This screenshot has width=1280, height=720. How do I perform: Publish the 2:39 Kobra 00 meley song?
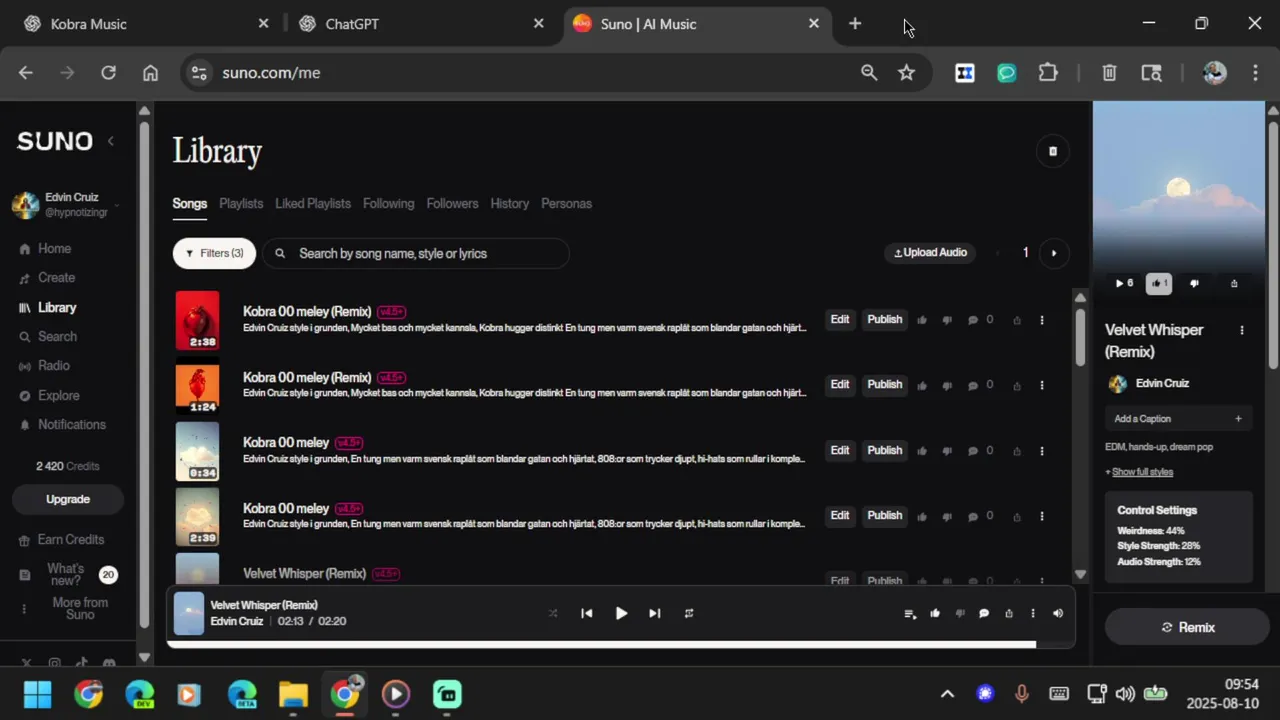click(884, 516)
